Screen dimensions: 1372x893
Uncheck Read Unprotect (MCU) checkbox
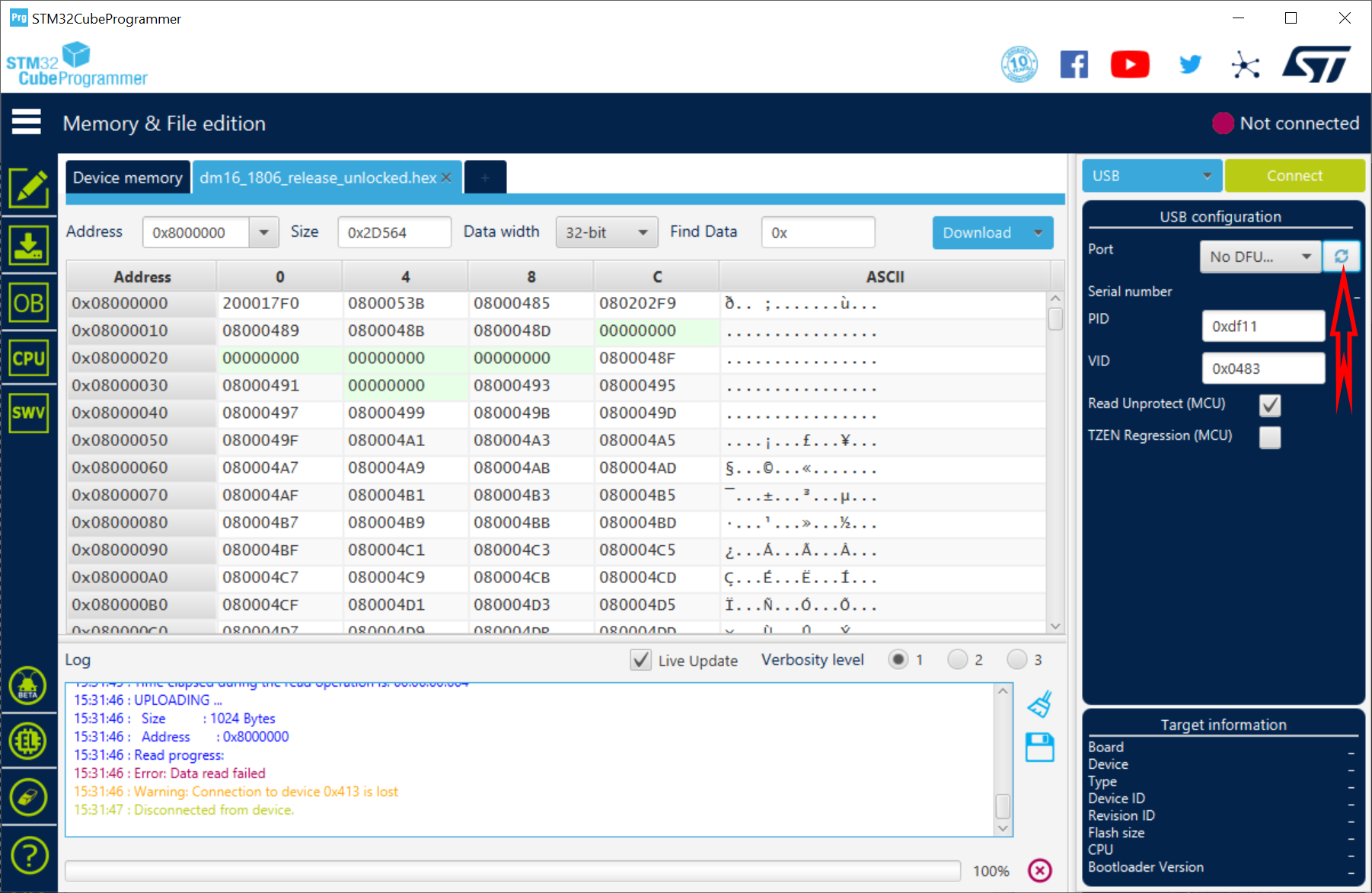pos(1269,405)
